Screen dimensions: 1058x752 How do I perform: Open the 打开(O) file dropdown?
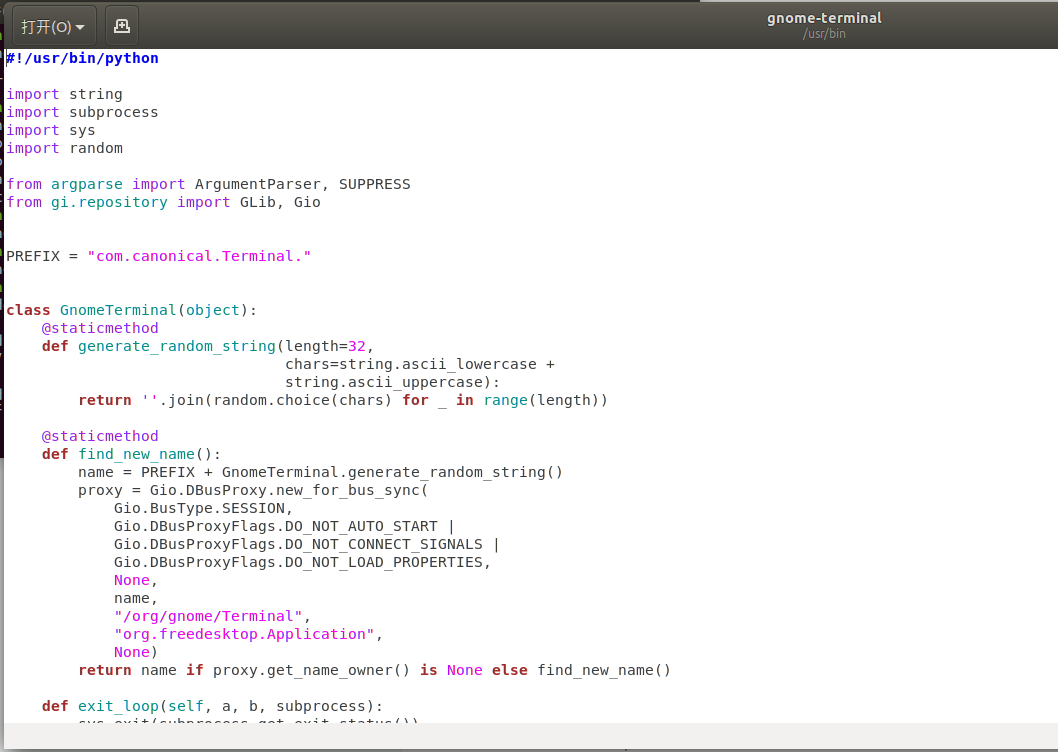54,26
